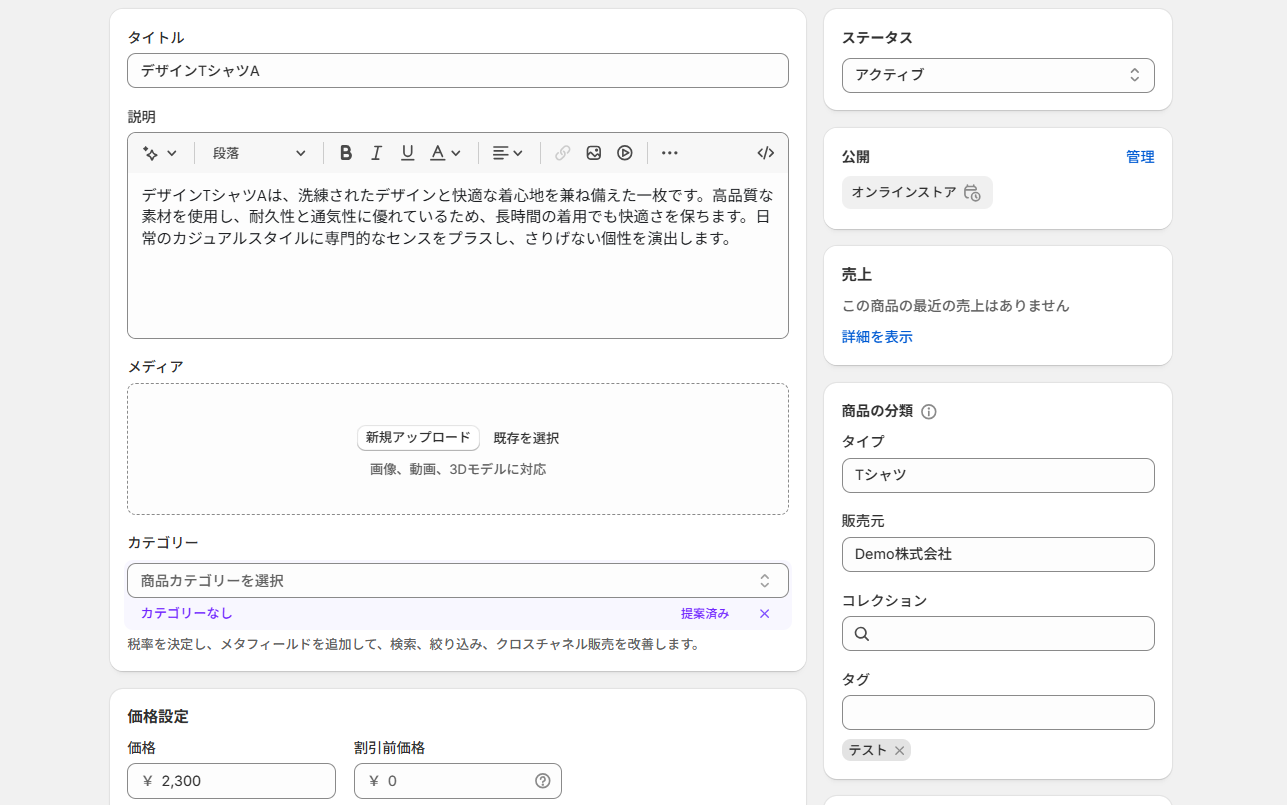Apply underline formatting in description toolbar
This screenshot has height=805, width=1287.
tap(407, 153)
